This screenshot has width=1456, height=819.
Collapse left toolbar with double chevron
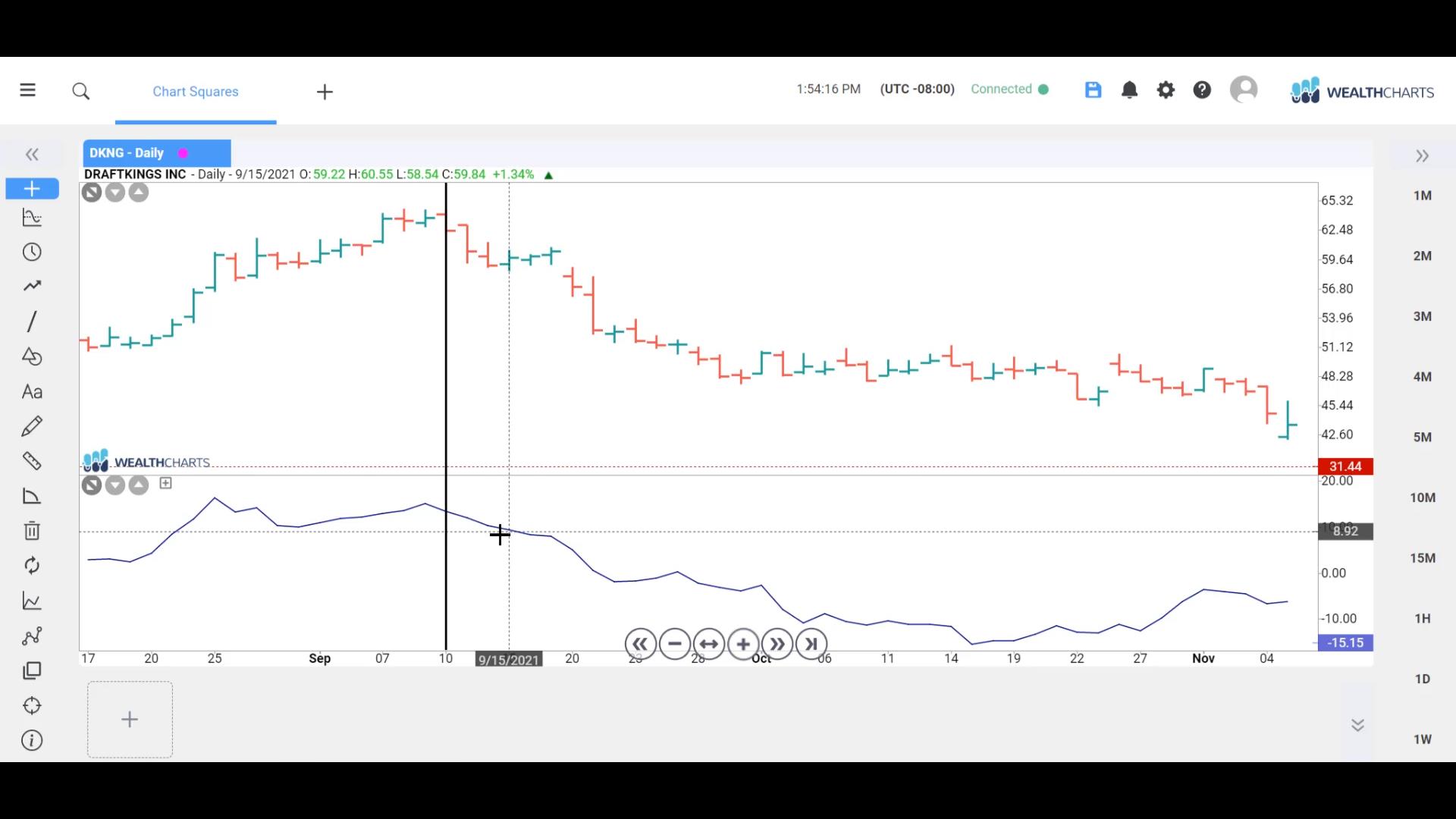click(x=32, y=155)
